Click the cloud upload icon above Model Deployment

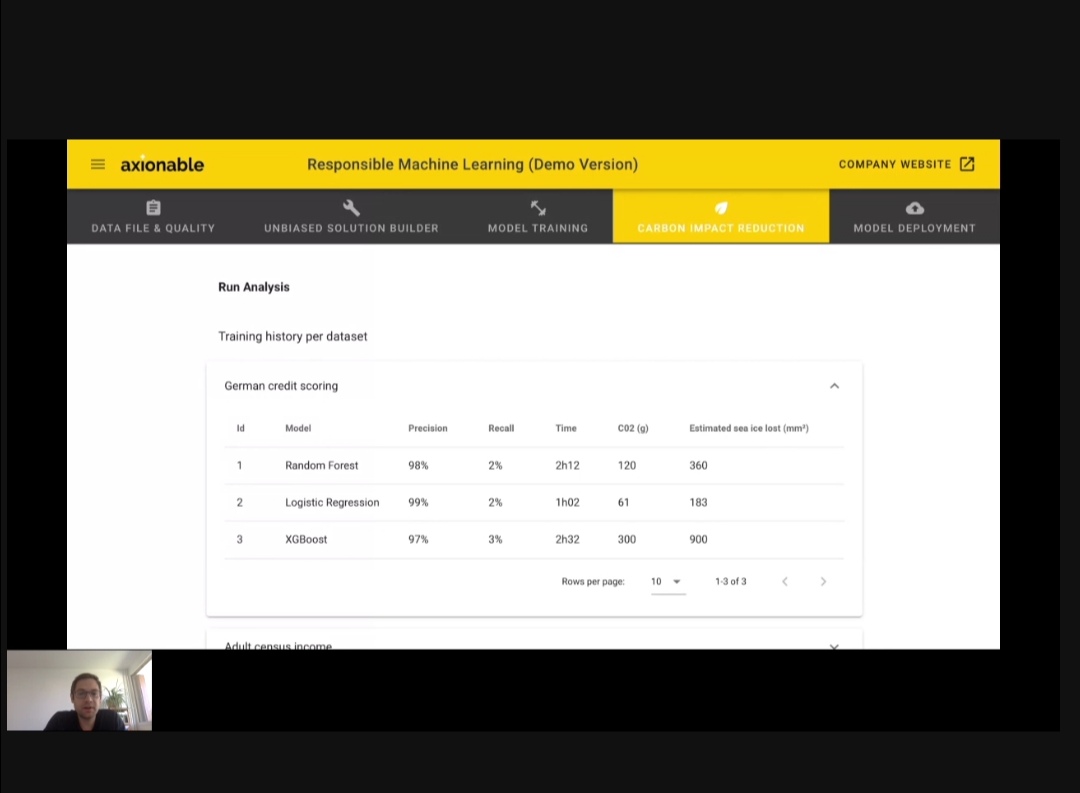pos(915,207)
